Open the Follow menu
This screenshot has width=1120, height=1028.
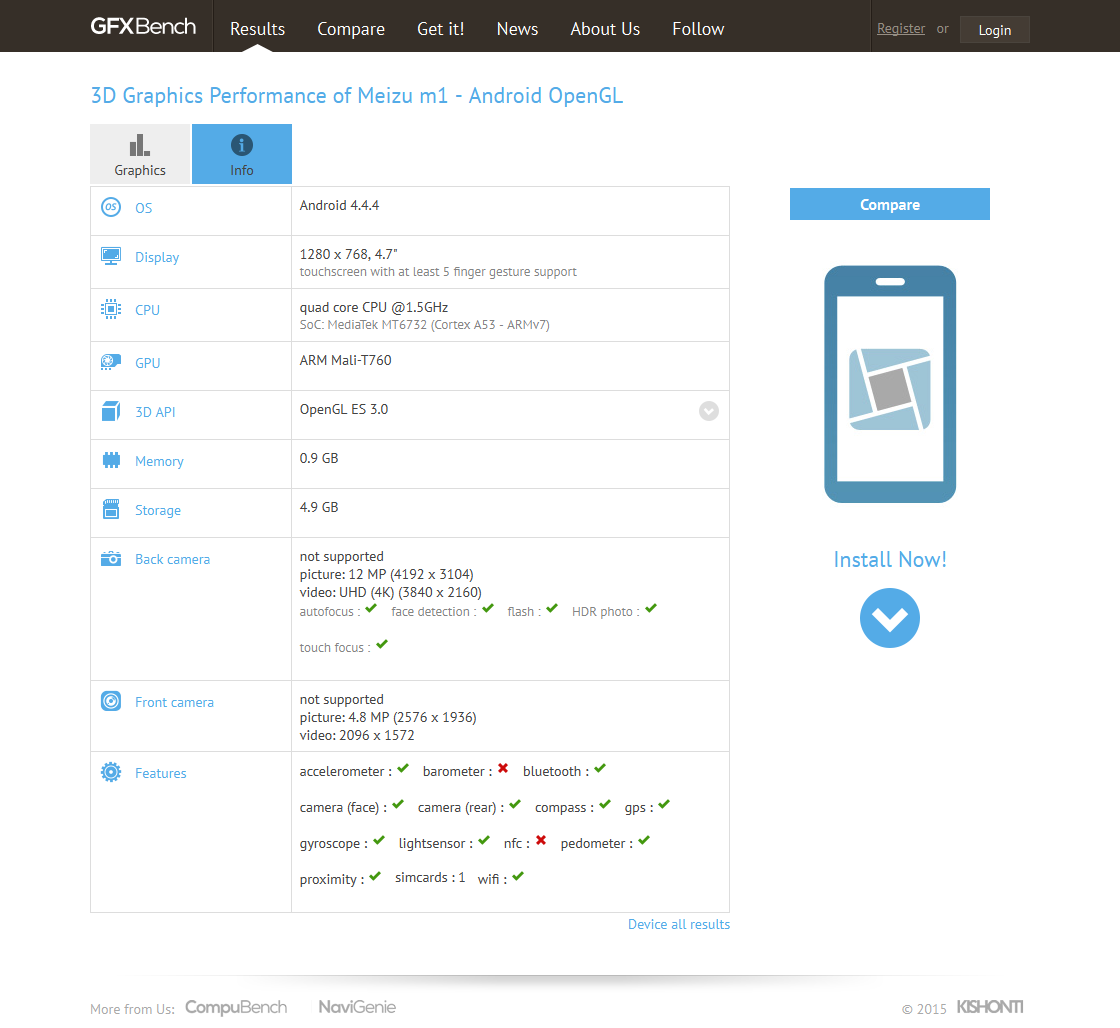coord(698,29)
